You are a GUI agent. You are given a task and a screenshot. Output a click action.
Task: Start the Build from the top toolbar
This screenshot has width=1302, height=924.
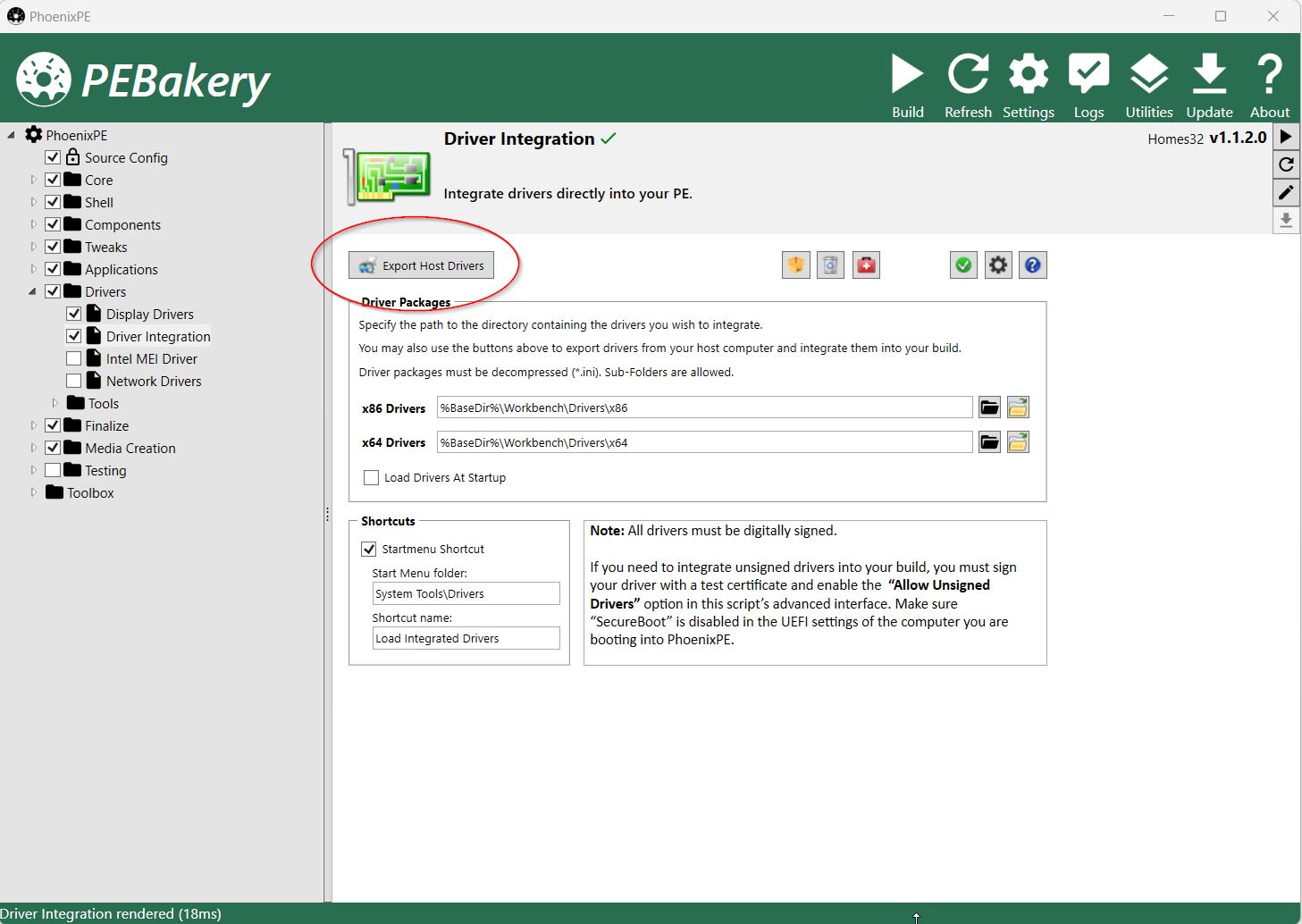pyautogui.click(x=907, y=86)
